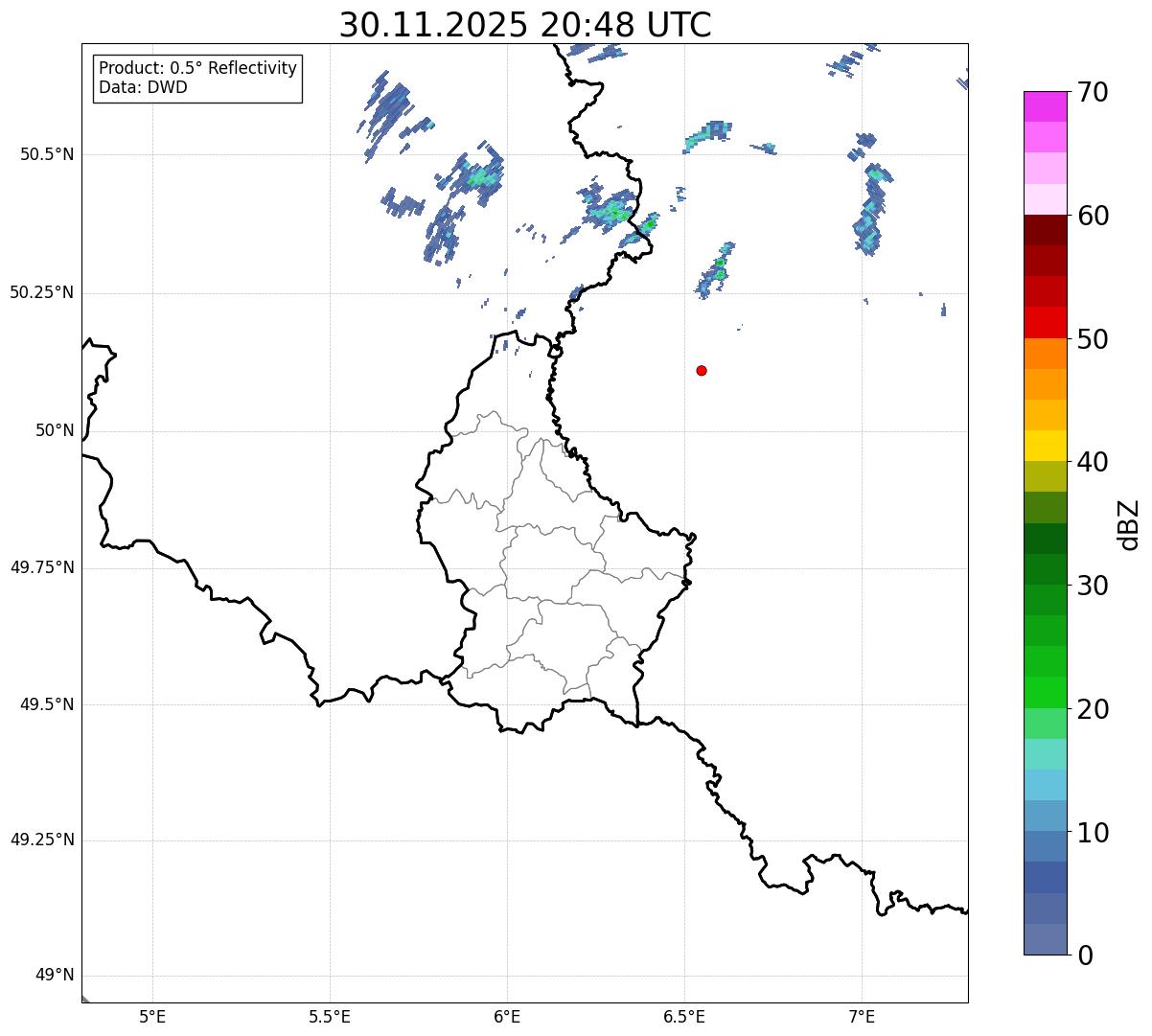The height and width of the screenshot is (1036, 1152).
Task: Select the title text 30.11.2025 20:48 UTC
Action: [525, 24]
